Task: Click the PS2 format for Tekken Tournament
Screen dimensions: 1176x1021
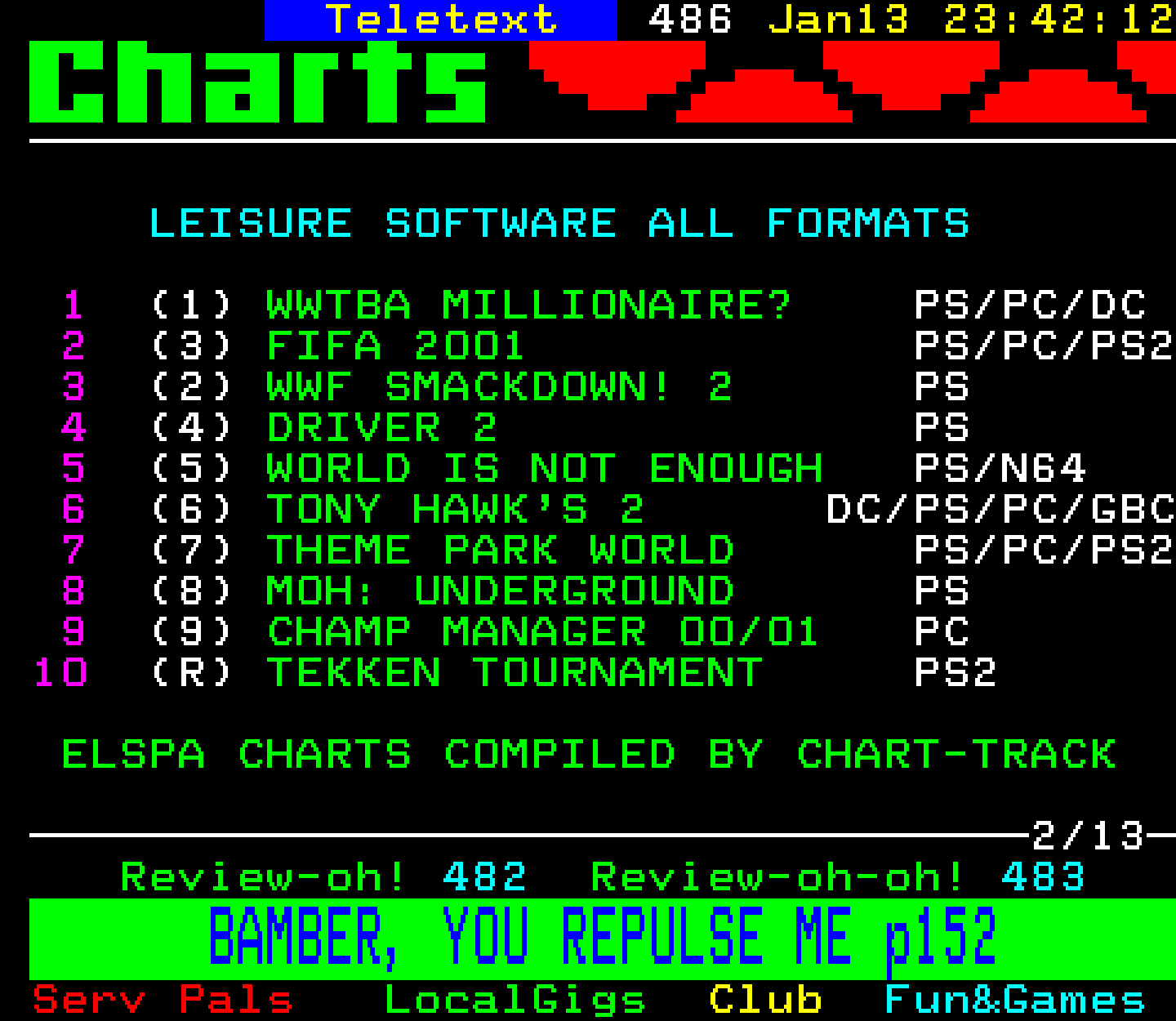Action: point(955,673)
